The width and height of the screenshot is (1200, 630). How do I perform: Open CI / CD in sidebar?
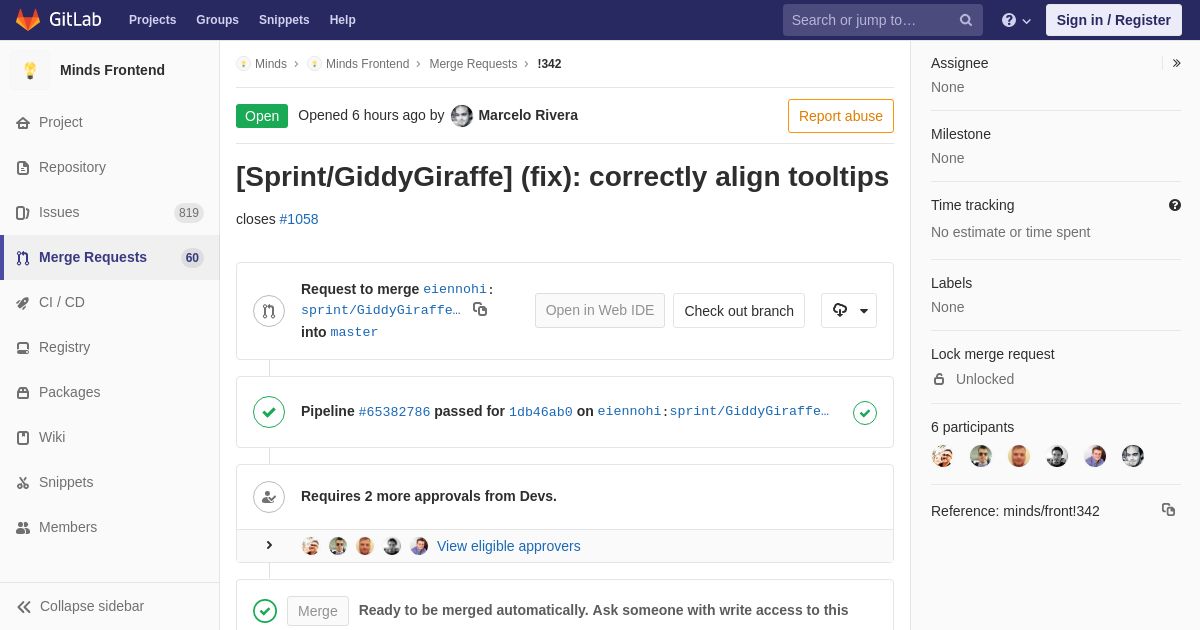61,302
